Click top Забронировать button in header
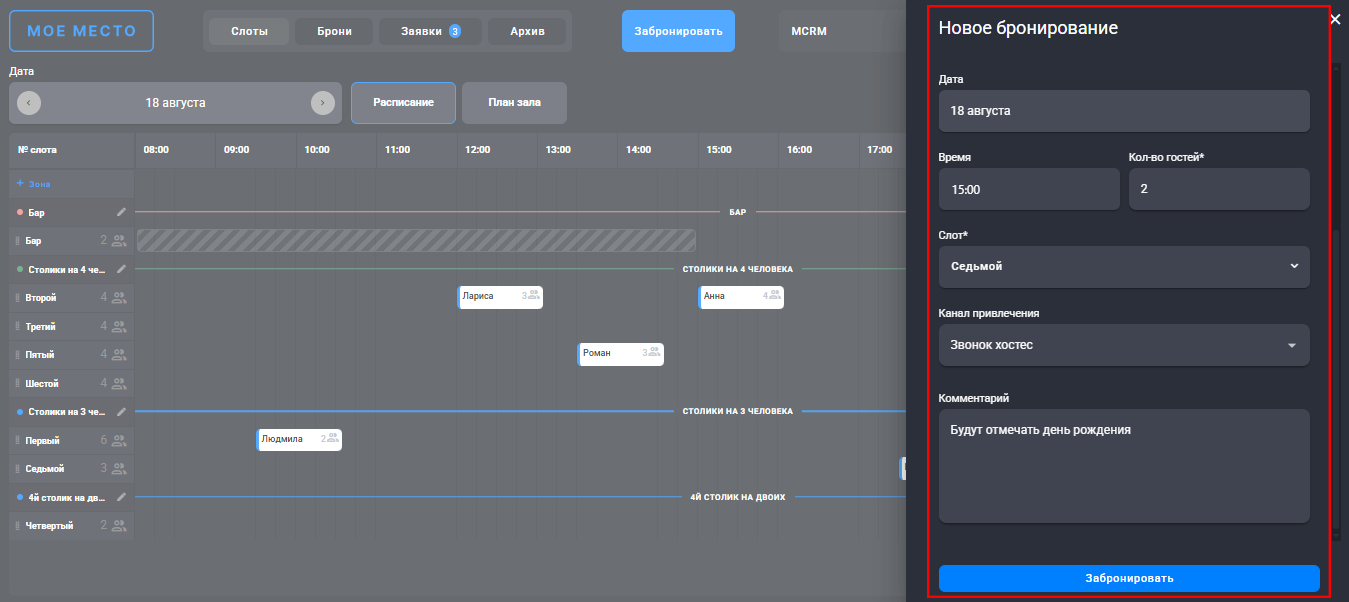Image resolution: width=1349 pixels, height=602 pixels. (x=678, y=31)
